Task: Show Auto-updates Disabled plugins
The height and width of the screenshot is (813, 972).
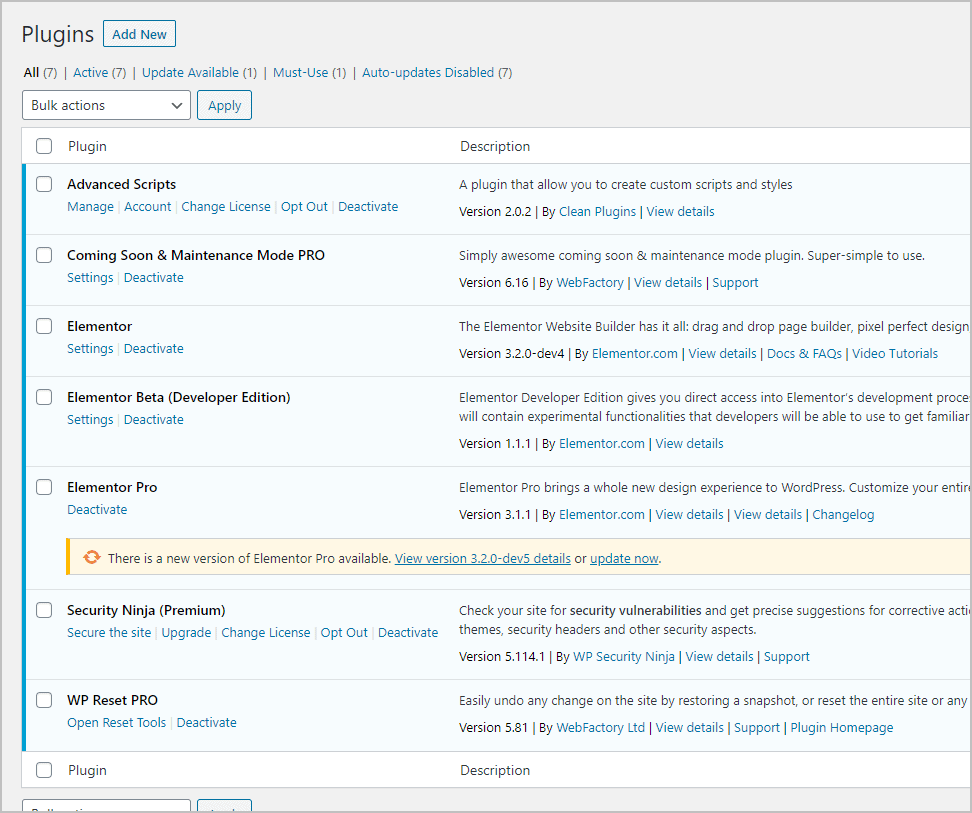Action: tap(428, 72)
